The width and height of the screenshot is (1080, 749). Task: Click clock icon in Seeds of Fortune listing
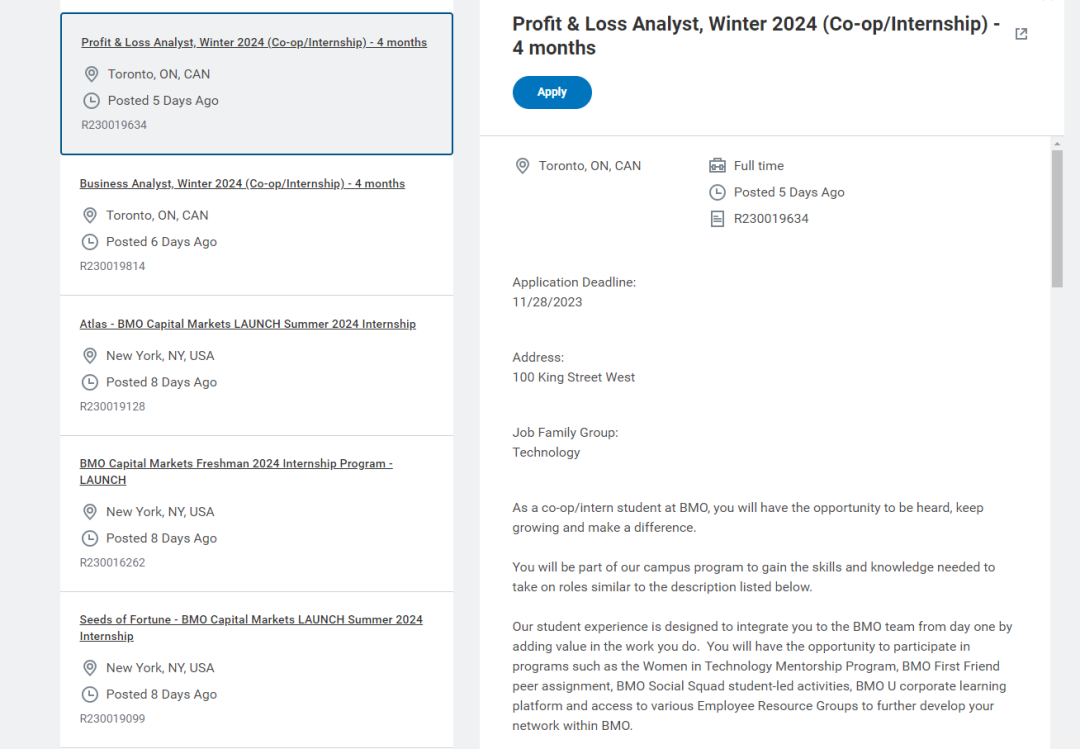click(x=90, y=695)
